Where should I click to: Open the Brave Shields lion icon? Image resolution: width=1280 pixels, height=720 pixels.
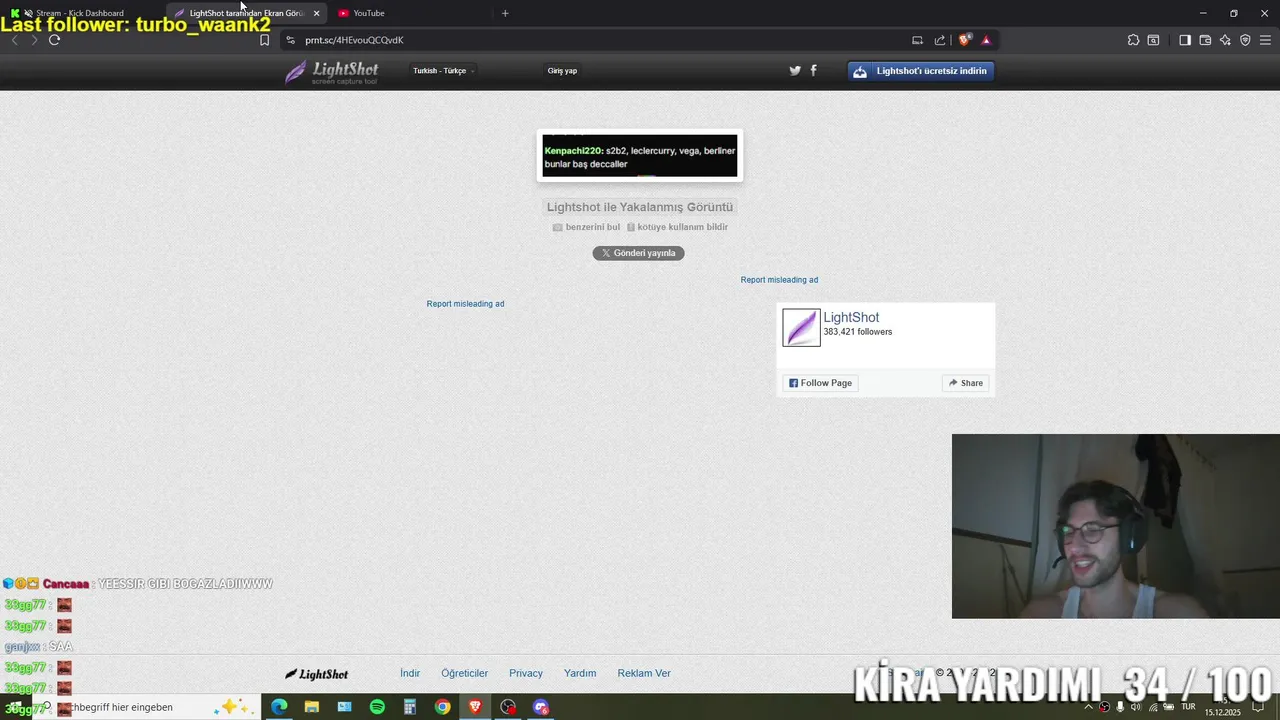pyautogui.click(x=964, y=40)
